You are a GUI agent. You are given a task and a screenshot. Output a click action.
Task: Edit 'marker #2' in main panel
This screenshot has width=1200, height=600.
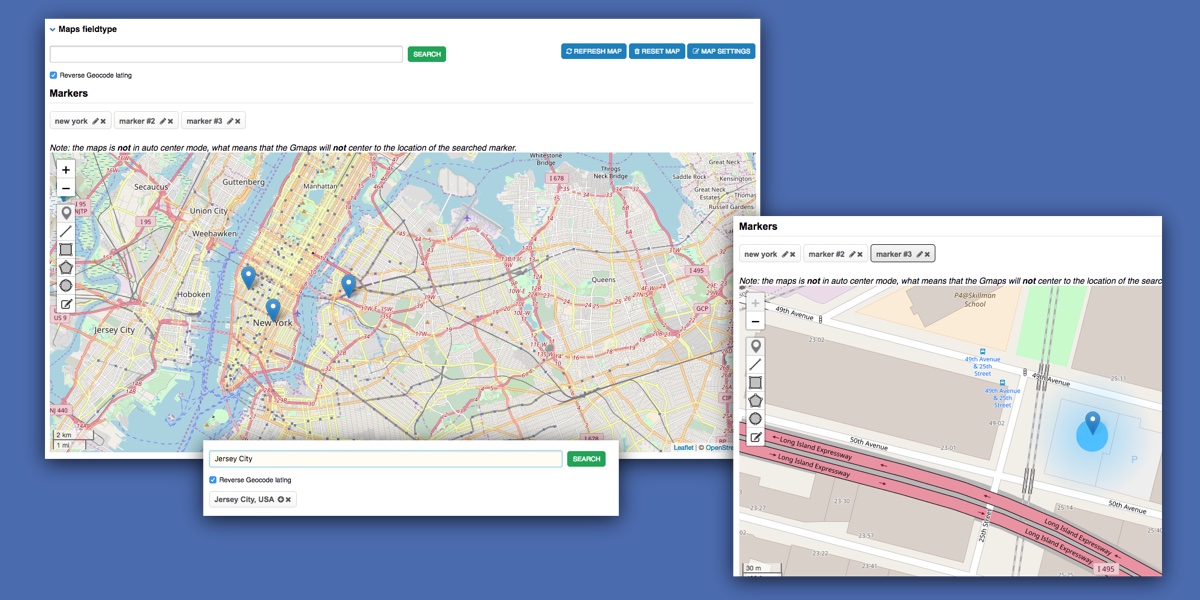[162, 121]
